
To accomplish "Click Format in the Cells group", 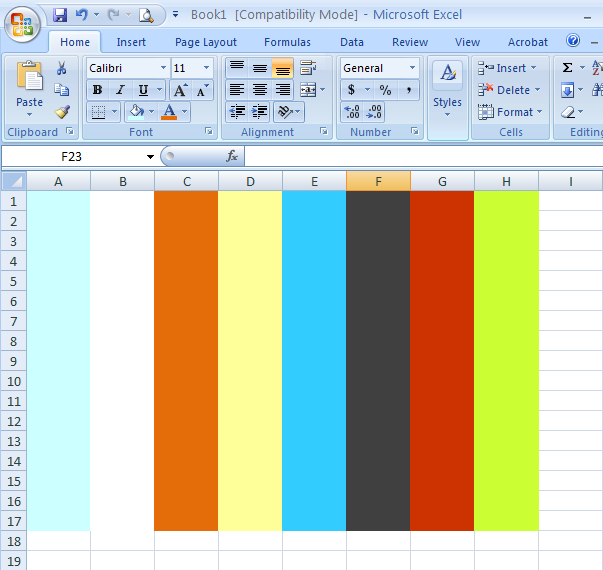I will [x=510, y=112].
